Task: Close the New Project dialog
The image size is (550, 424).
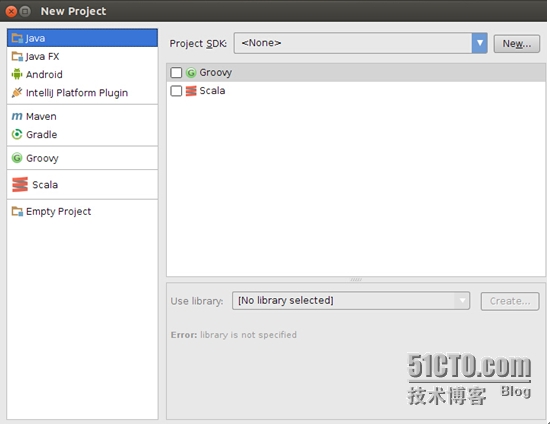Action: [11, 11]
